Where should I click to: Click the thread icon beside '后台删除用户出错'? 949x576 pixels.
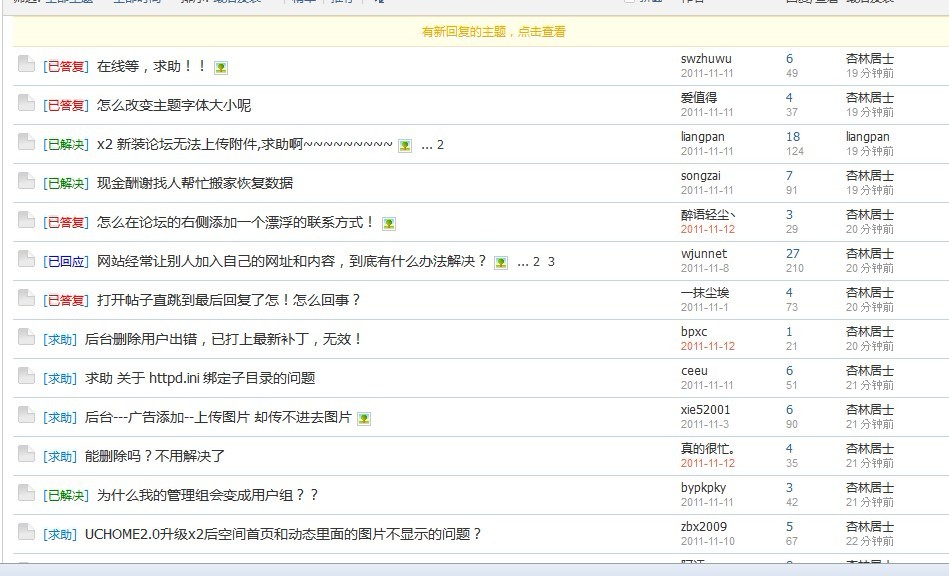tap(26, 336)
